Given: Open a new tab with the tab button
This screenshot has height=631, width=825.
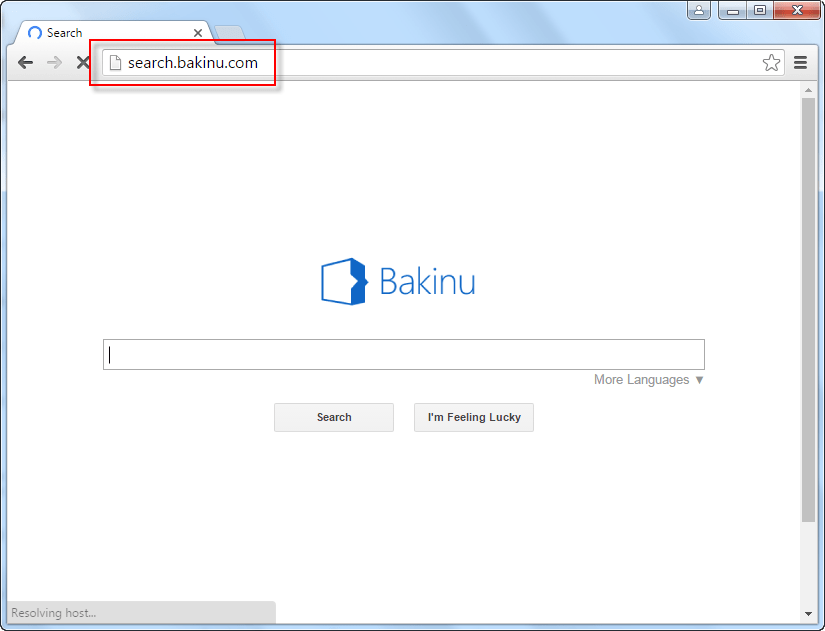Looking at the screenshot, I should coord(230,33).
